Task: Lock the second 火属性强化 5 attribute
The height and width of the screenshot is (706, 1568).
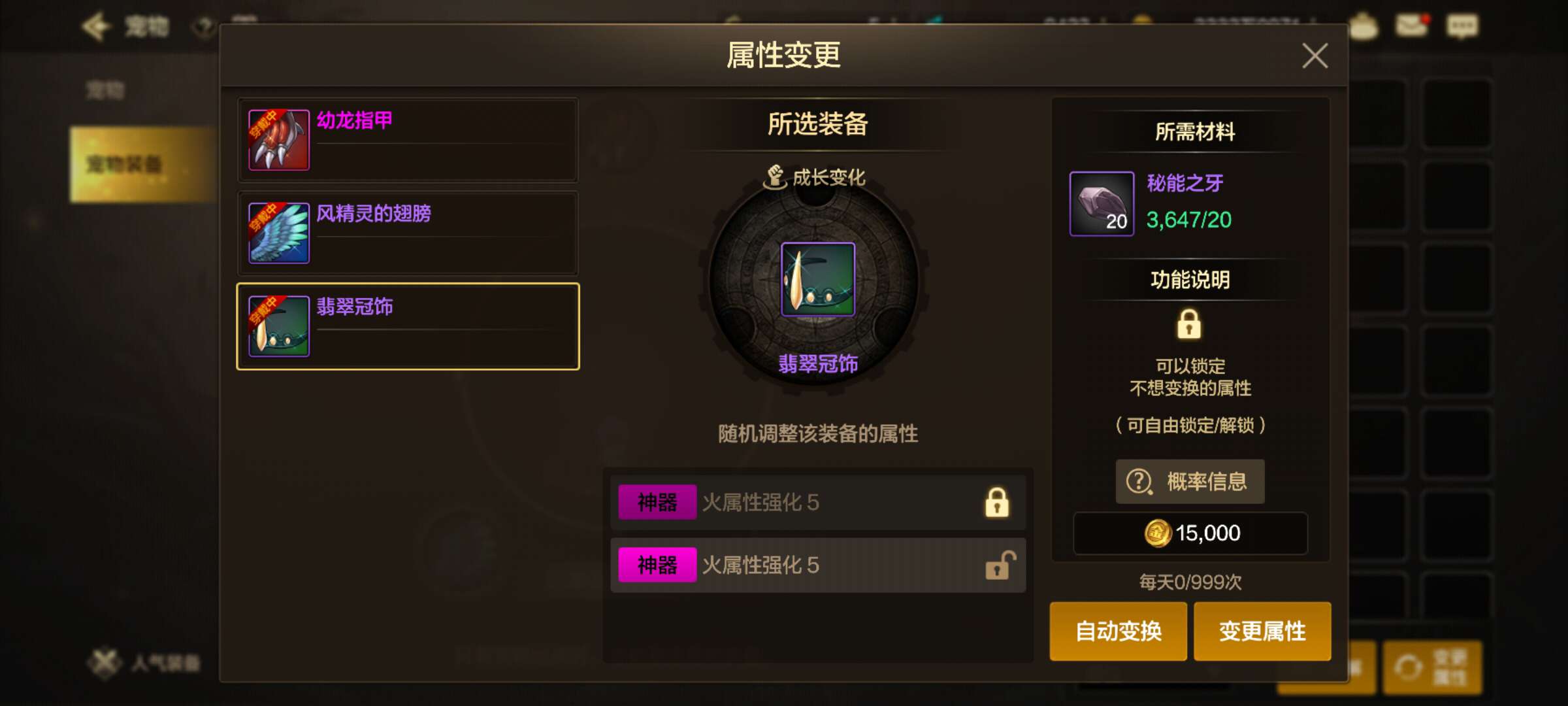Action: point(1000,565)
